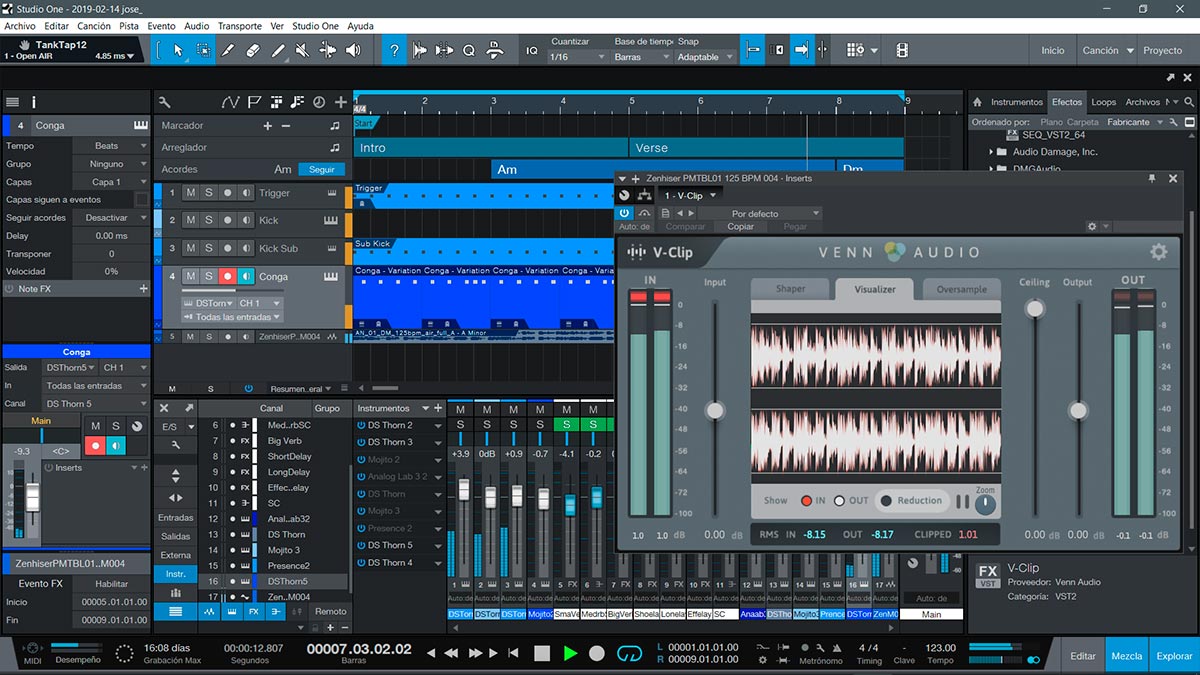Screen dimensions: 1200x675
Task: Select the Listen speaker tool
Action: coord(354,50)
